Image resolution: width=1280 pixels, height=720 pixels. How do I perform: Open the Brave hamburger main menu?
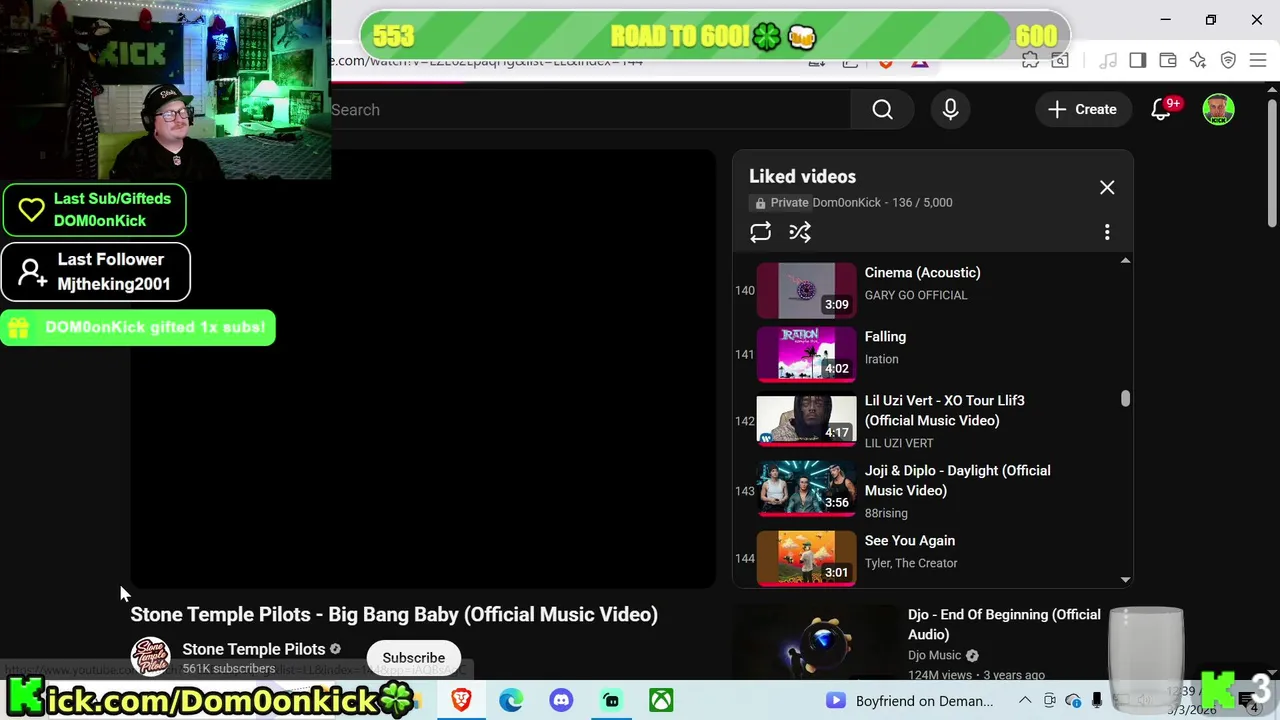tap(1258, 61)
